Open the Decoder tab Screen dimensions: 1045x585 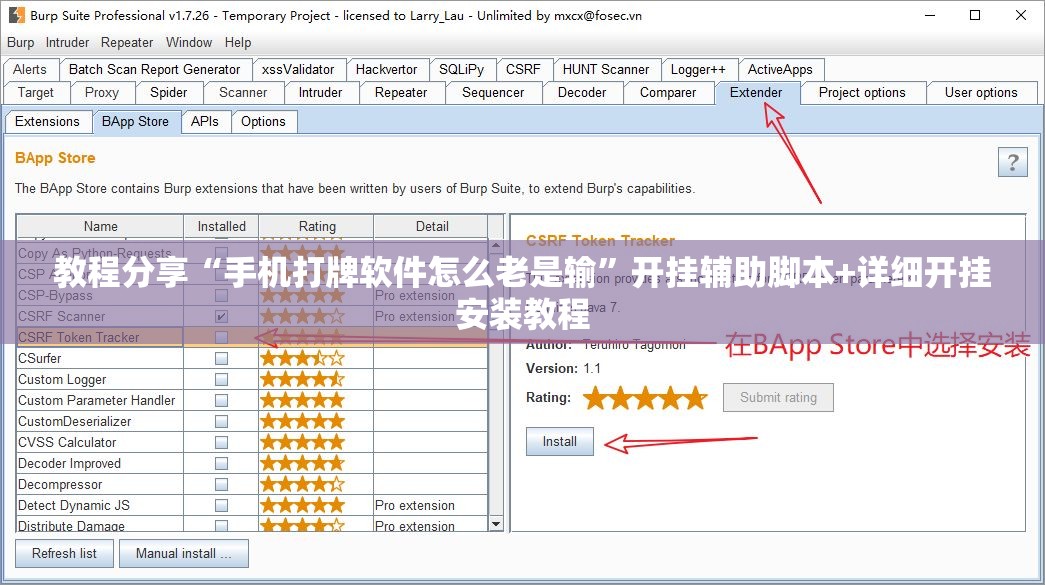[582, 93]
